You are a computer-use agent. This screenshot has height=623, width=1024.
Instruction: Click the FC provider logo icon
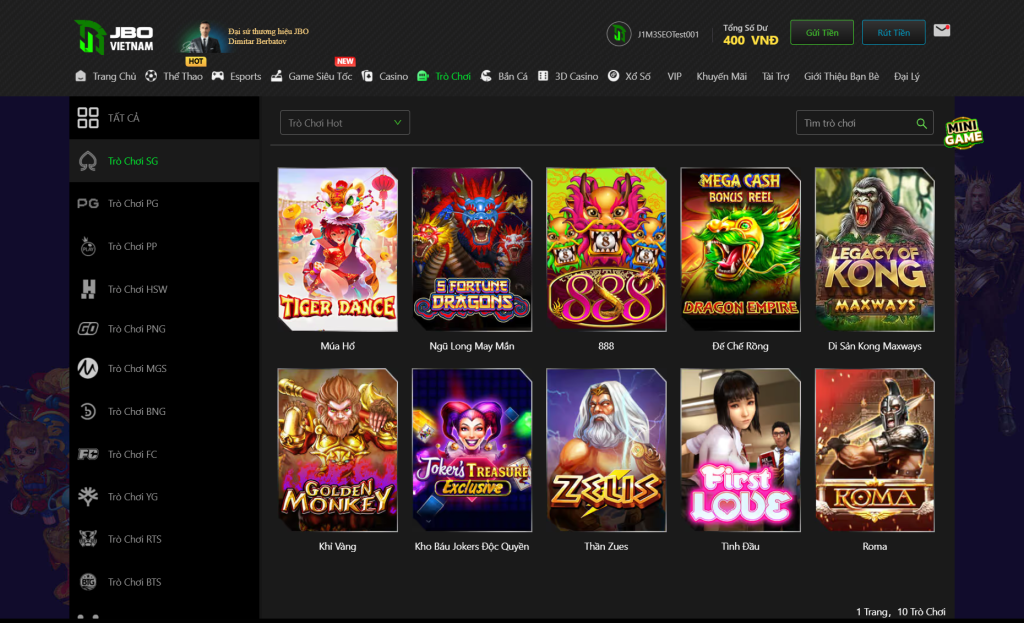pos(88,454)
